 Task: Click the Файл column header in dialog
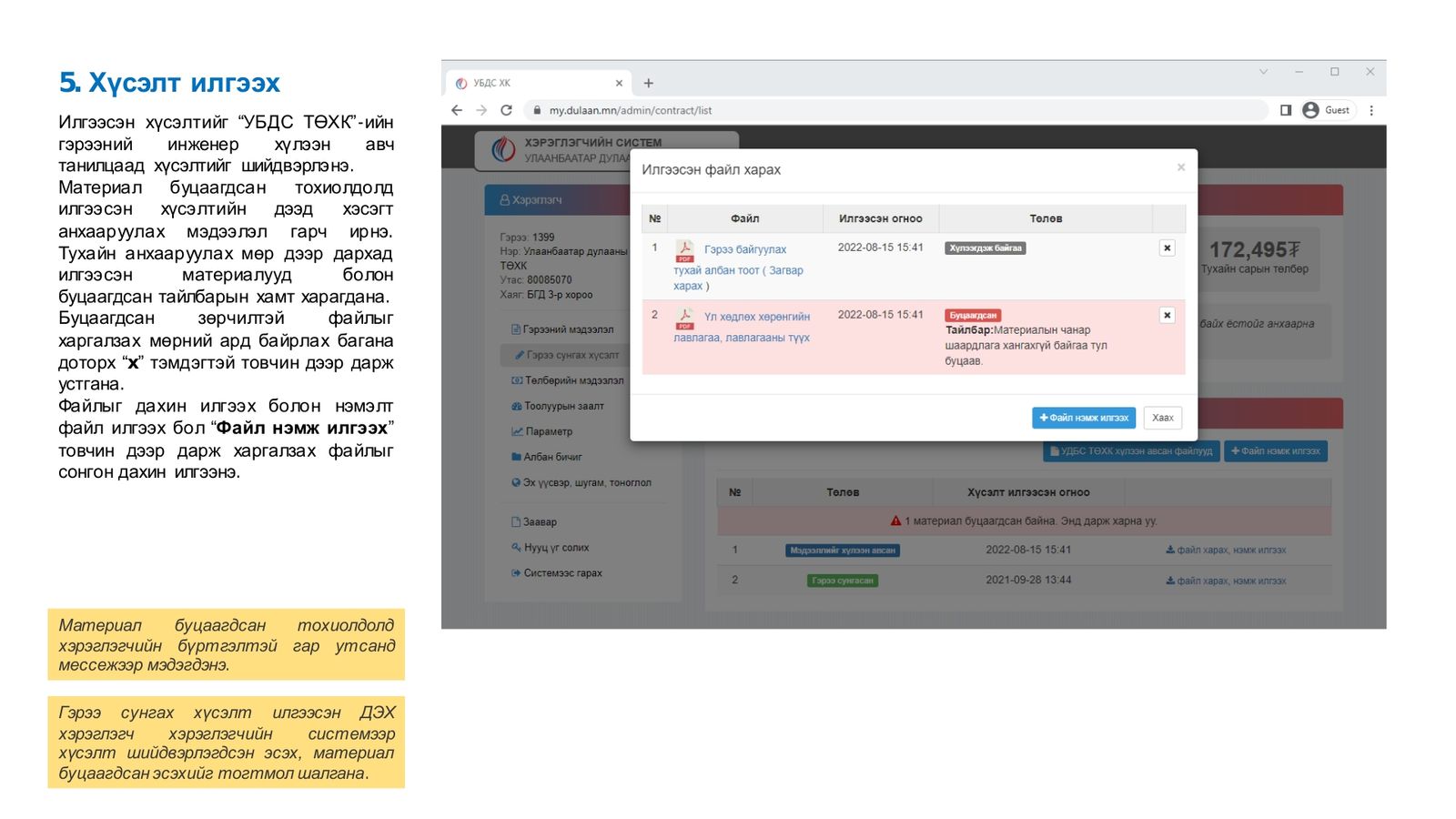point(744,218)
